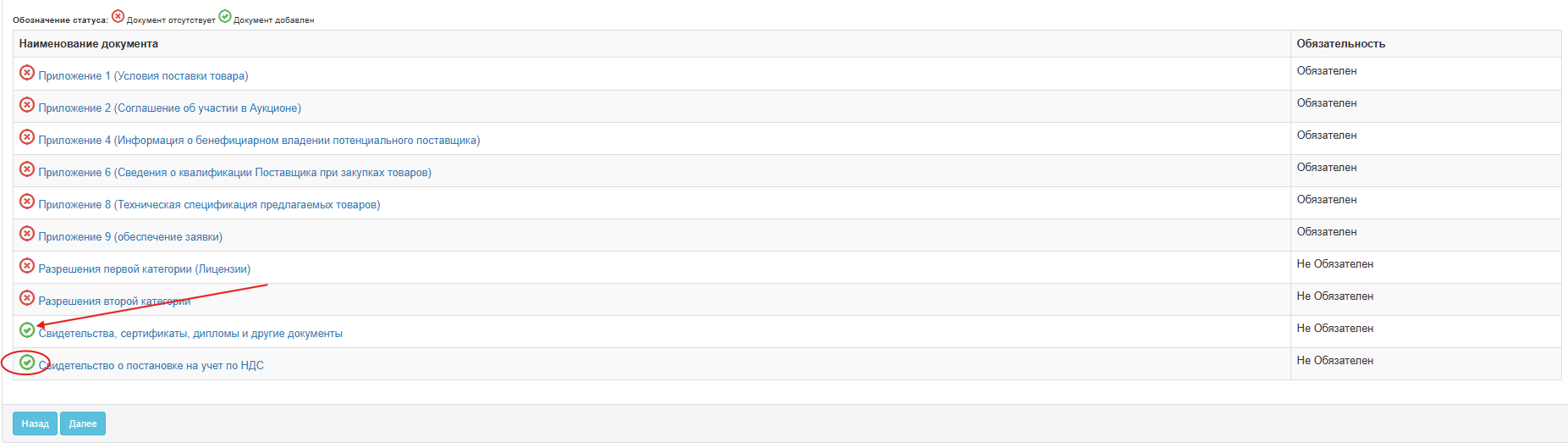Click red status icon beside Приложение 4
This screenshot has height=443, width=1568.
click(27, 137)
